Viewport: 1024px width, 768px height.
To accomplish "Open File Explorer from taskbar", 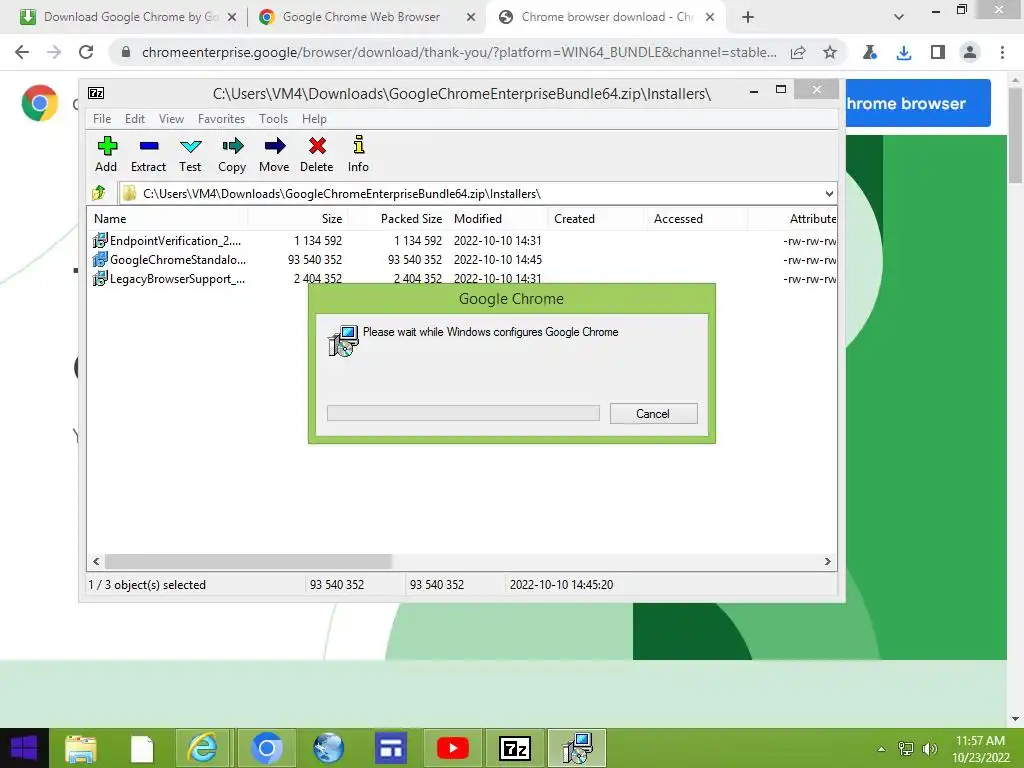I will 81,748.
